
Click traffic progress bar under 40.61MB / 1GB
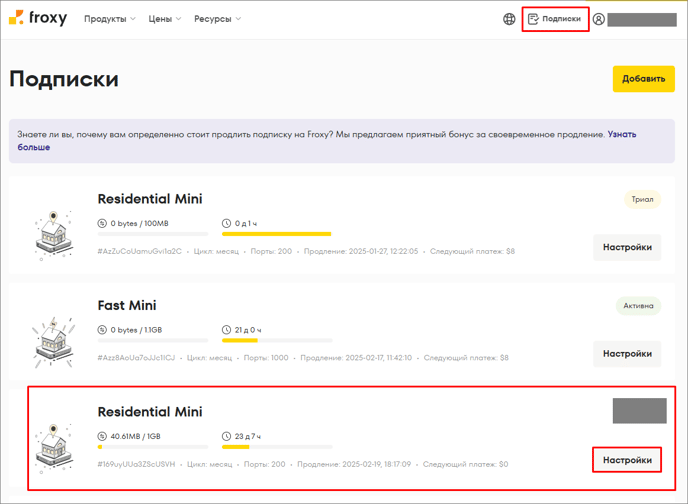tap(153, 447)
